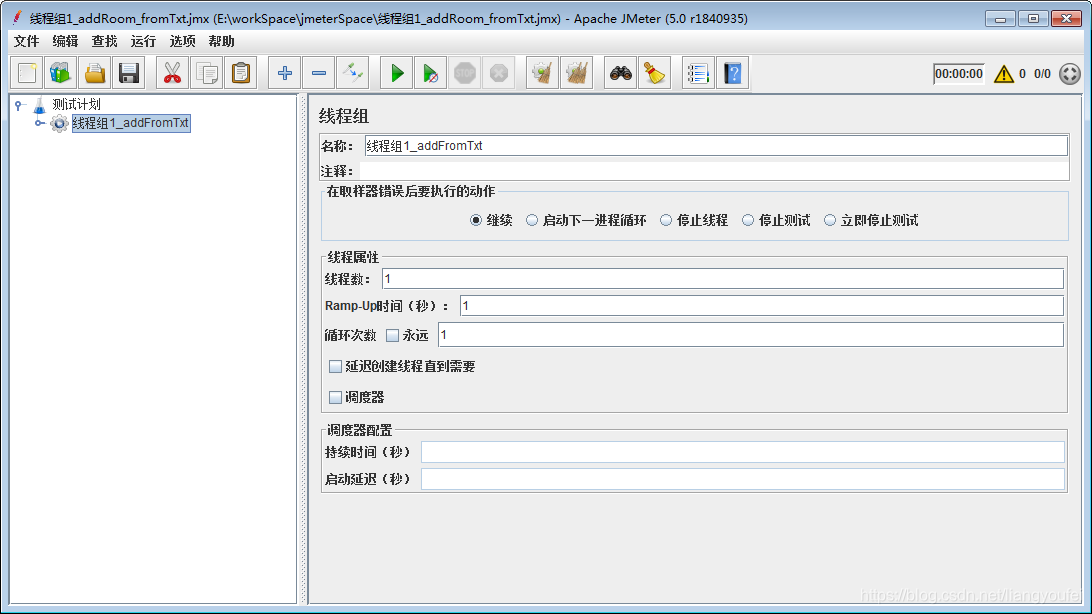1092x614 pixels.
Task: Select 测试计划 in the tree
Action: (x=77, y=104)
